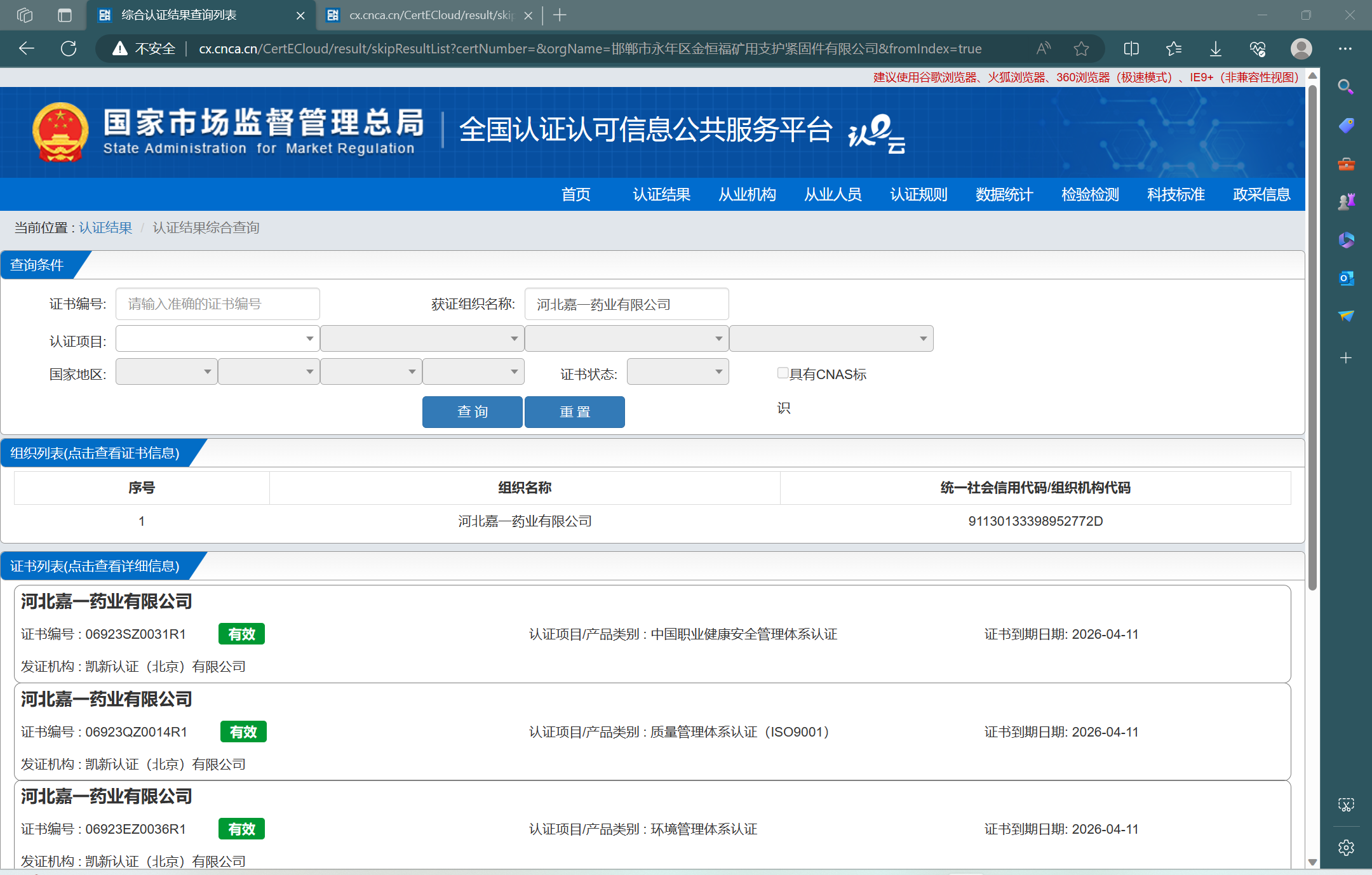Open certificate 06923SZ0031R1 details
Image resolution: width=1372 pixels, height=875 pixels.
(x=652, y=634)
